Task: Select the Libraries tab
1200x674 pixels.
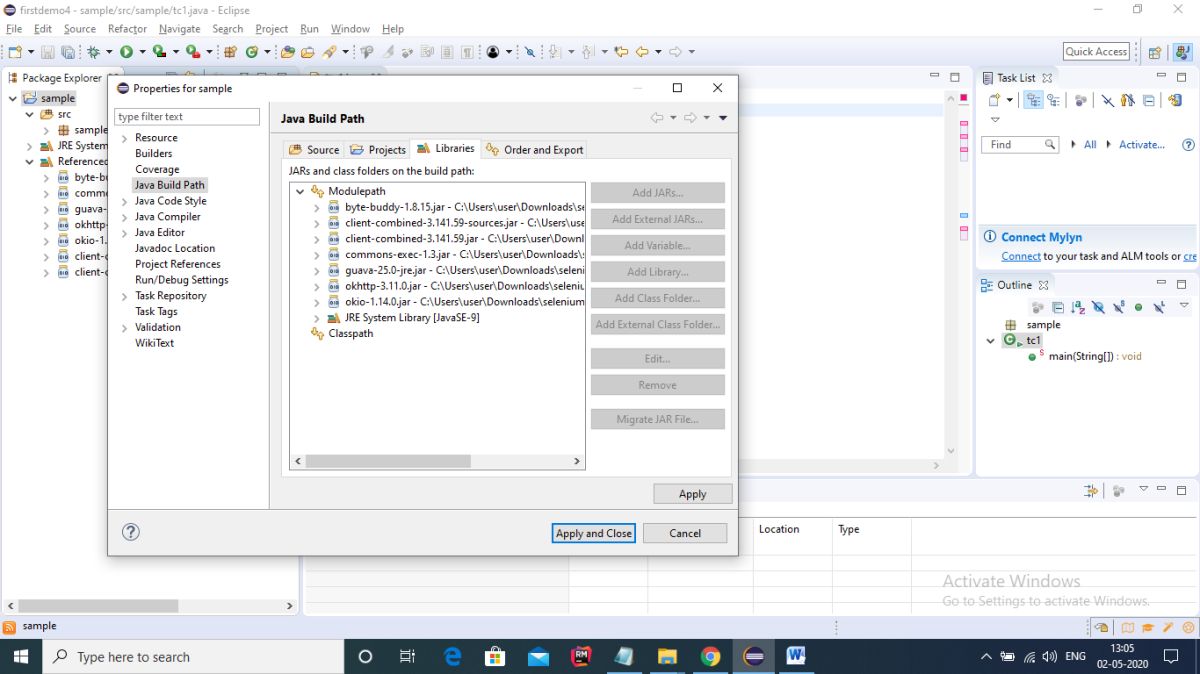Action: point(446,148)
